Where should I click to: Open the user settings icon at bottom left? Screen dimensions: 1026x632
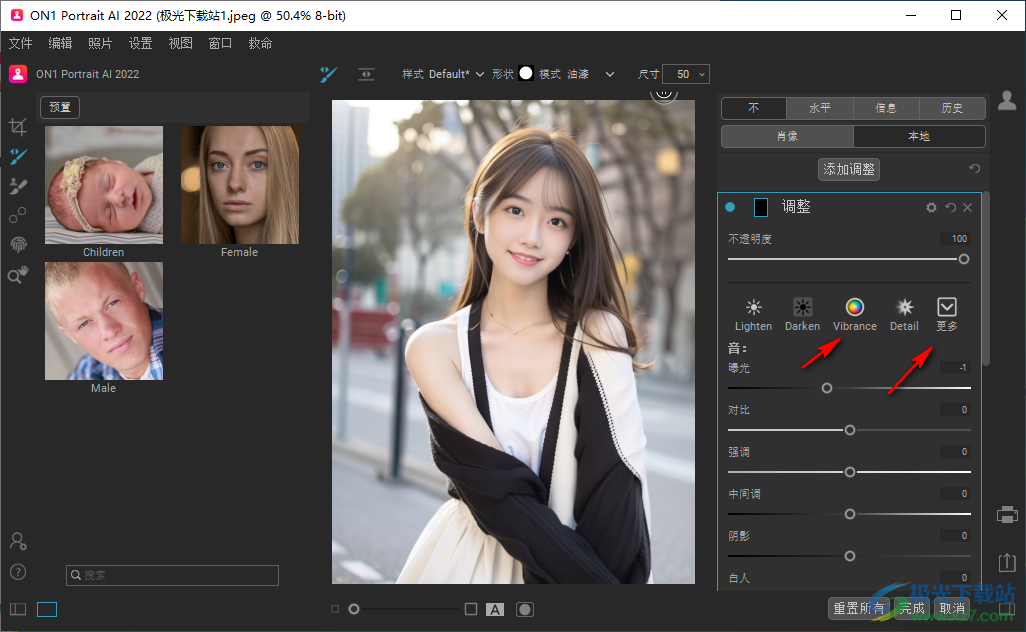pyautogui.click(x=18, y=541)
